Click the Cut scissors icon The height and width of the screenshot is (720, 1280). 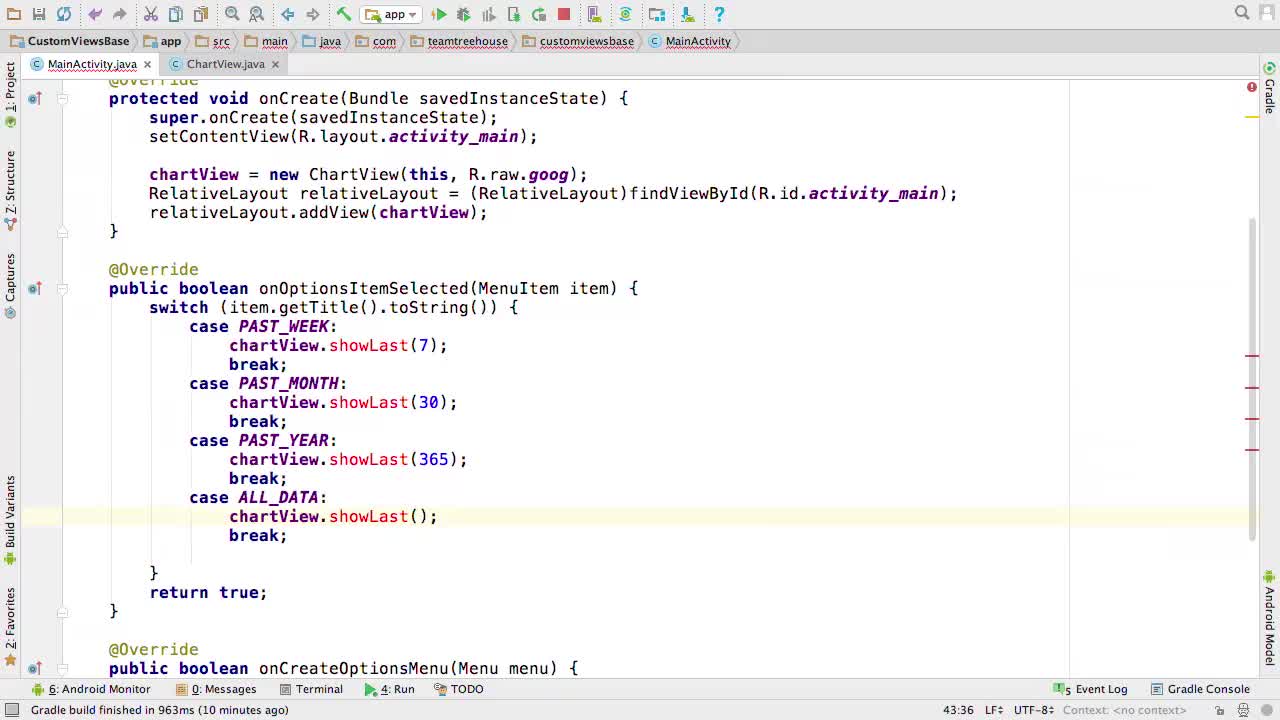coord(151,14)
